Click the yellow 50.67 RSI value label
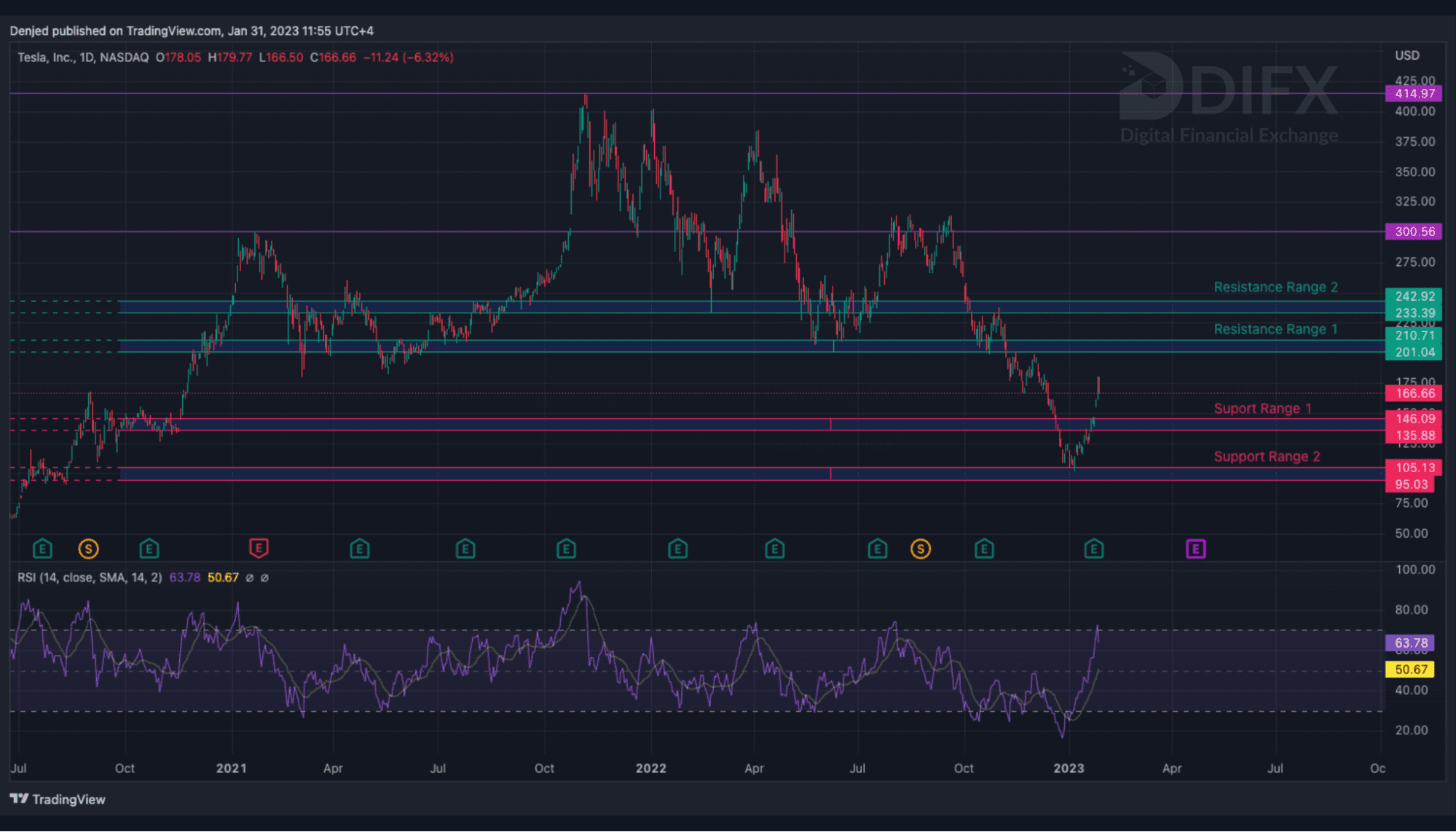The height and width of the screenshot is (832, 1456). tap(1409, 669)
